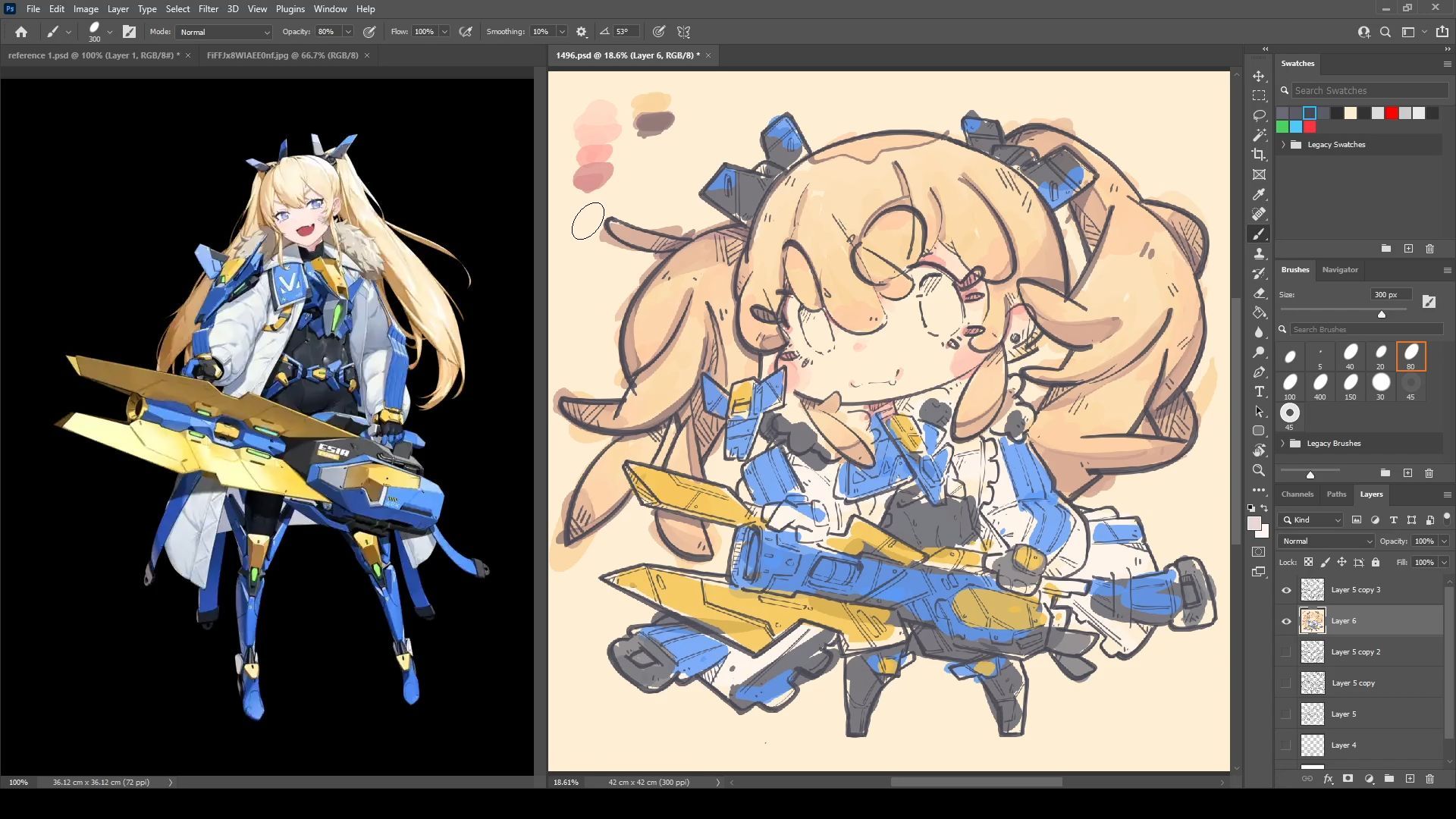Viewport: 1456px width, 819px height.
Task: Show Layer 5 visibility box
Action: [x=1286, y=714]
